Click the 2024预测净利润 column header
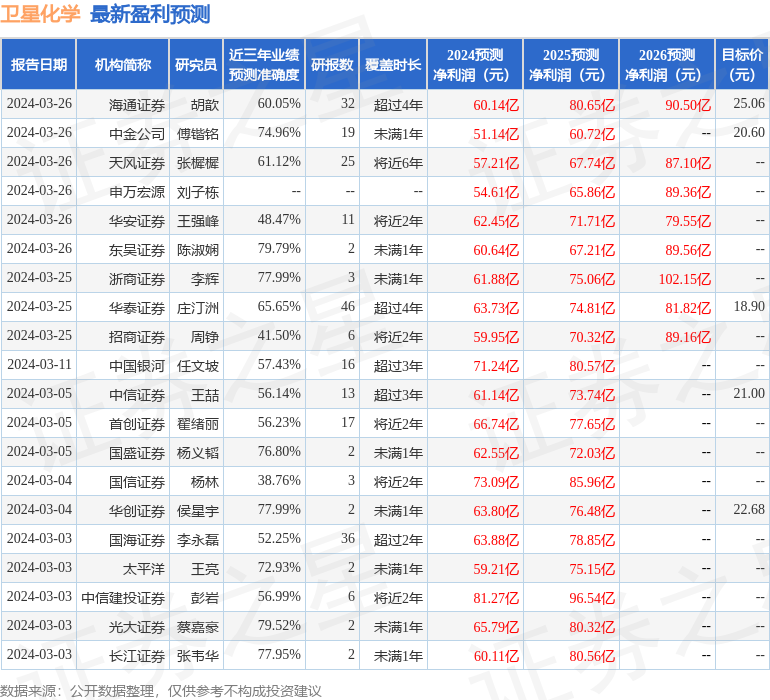 [x=475, y=64]
